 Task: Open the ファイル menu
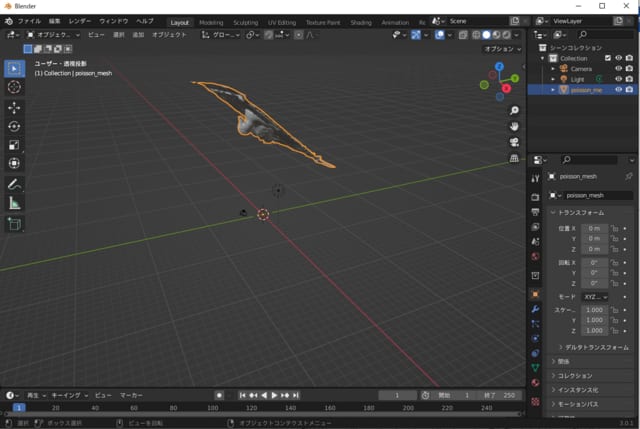[x=29, y=21]
